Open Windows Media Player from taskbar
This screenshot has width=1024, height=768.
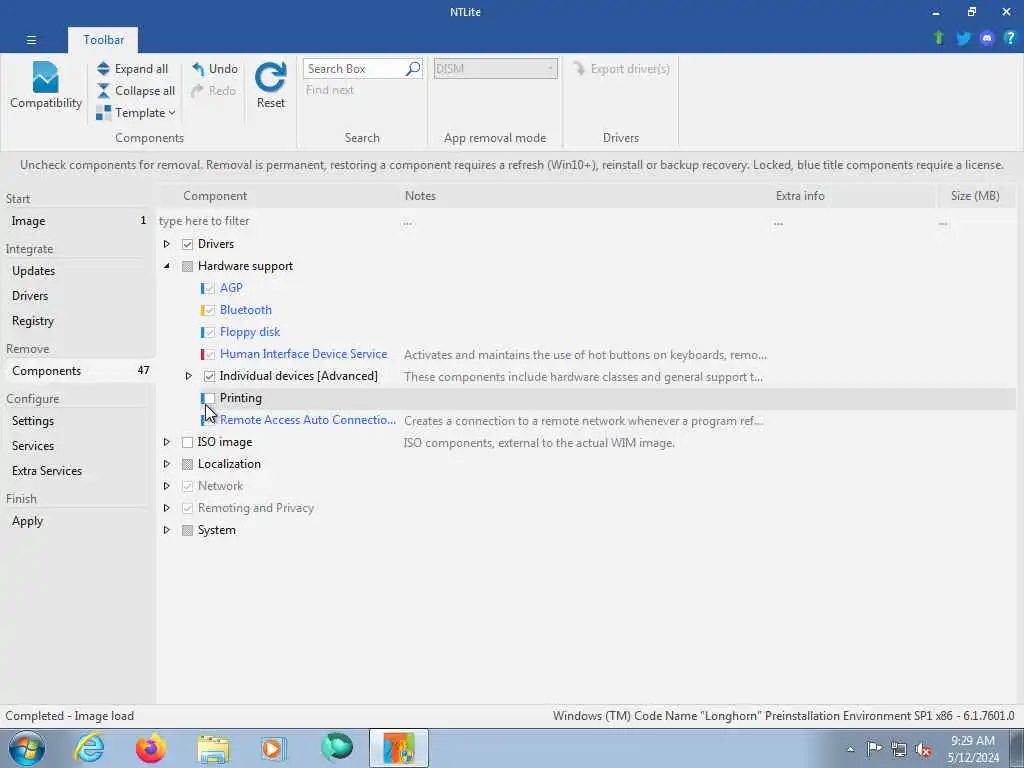pos(274,748)
